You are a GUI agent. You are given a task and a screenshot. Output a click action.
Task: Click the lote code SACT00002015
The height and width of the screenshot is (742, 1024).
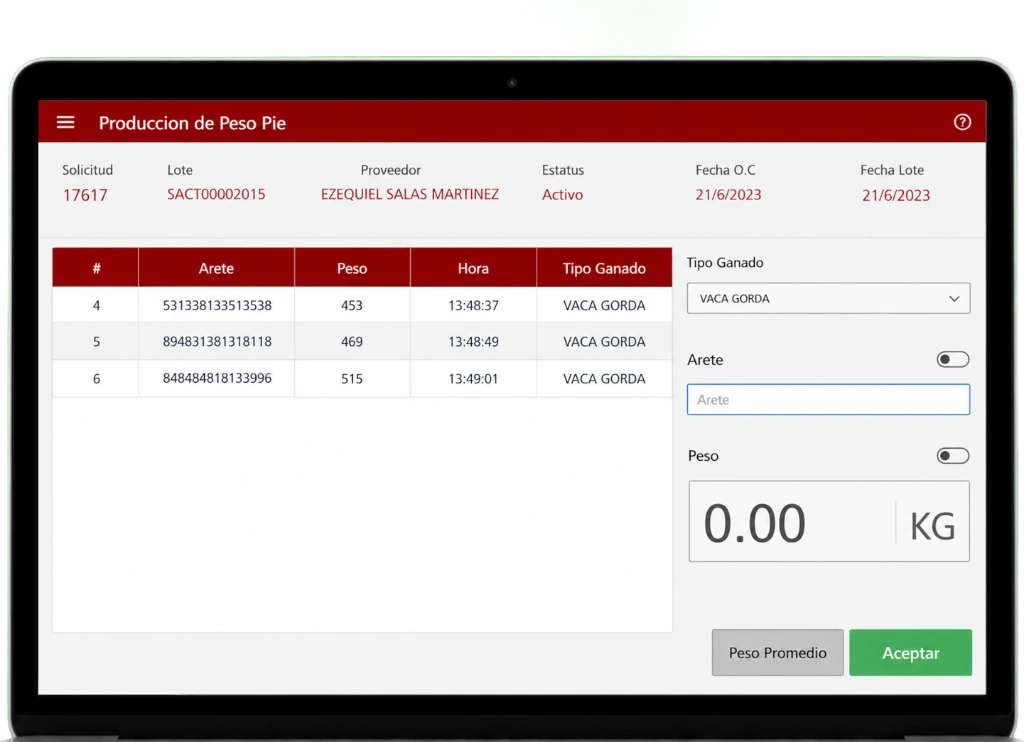coord(216,194)
